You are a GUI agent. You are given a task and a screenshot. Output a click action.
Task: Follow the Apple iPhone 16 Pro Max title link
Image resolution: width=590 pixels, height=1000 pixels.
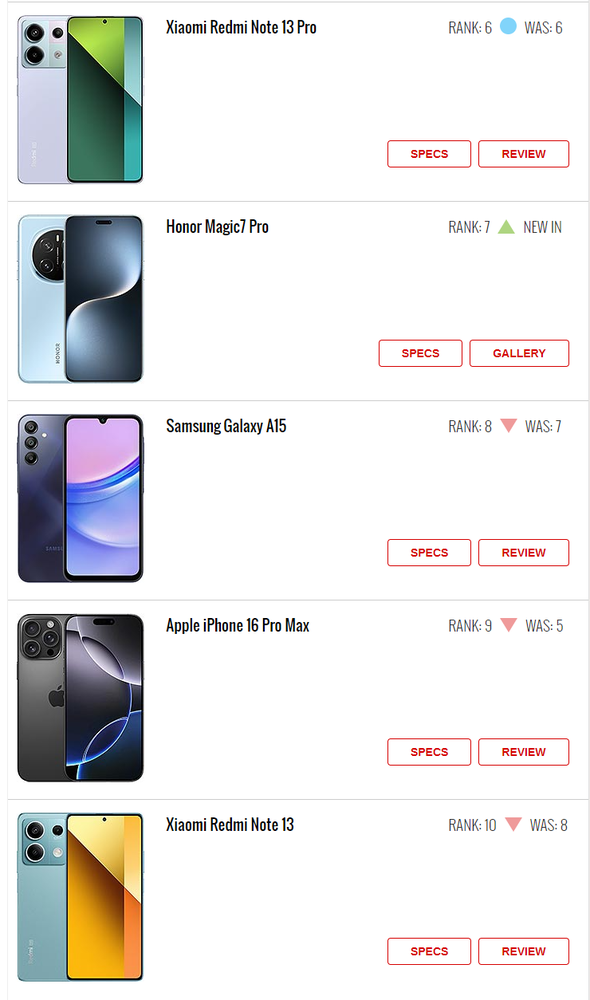tap(238, 625)
